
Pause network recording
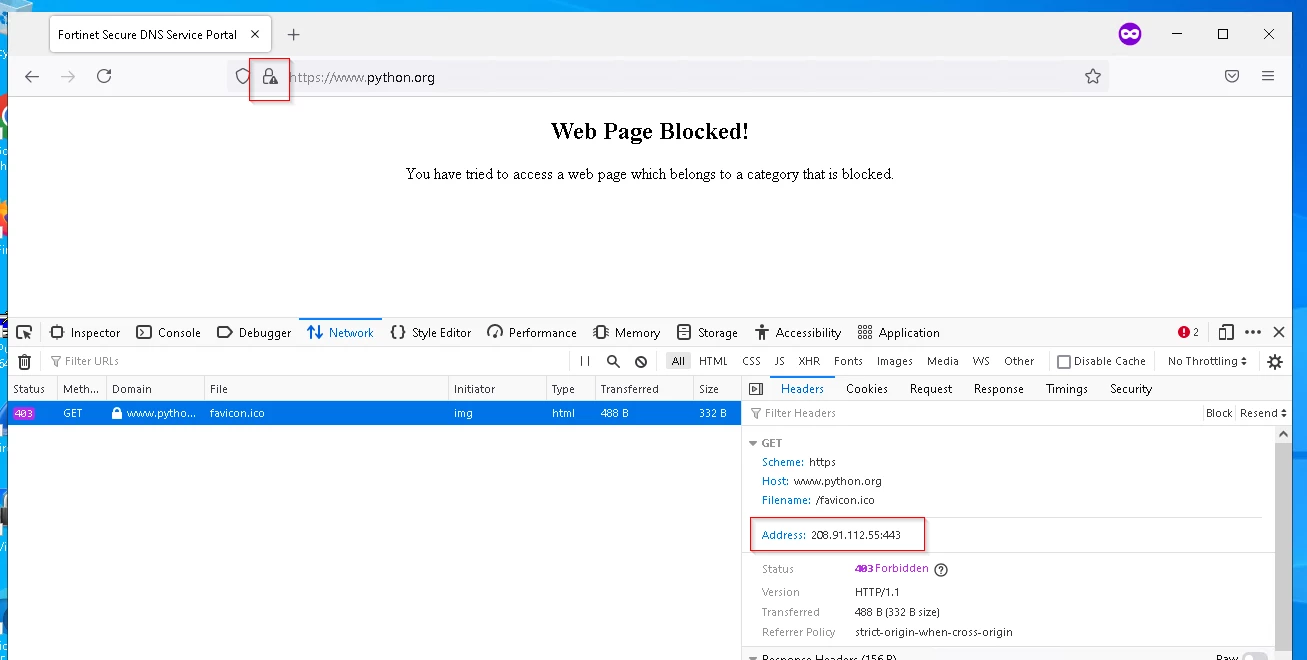point(585,361)
